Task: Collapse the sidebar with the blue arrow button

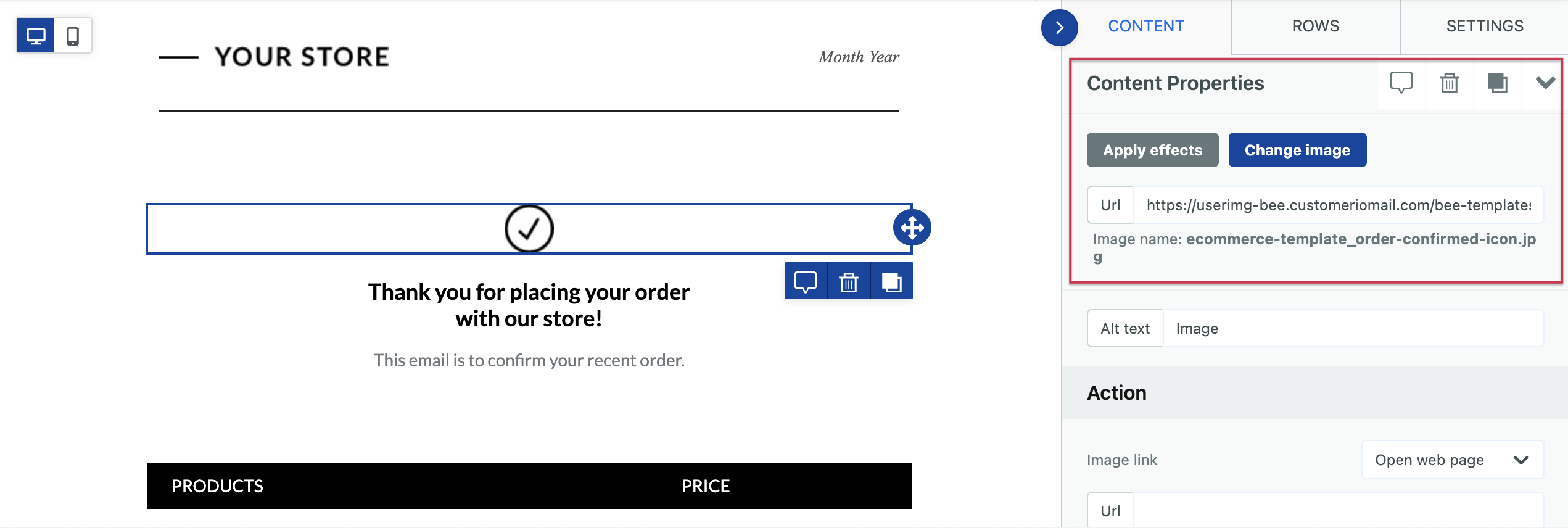Action: point(1059,28)
